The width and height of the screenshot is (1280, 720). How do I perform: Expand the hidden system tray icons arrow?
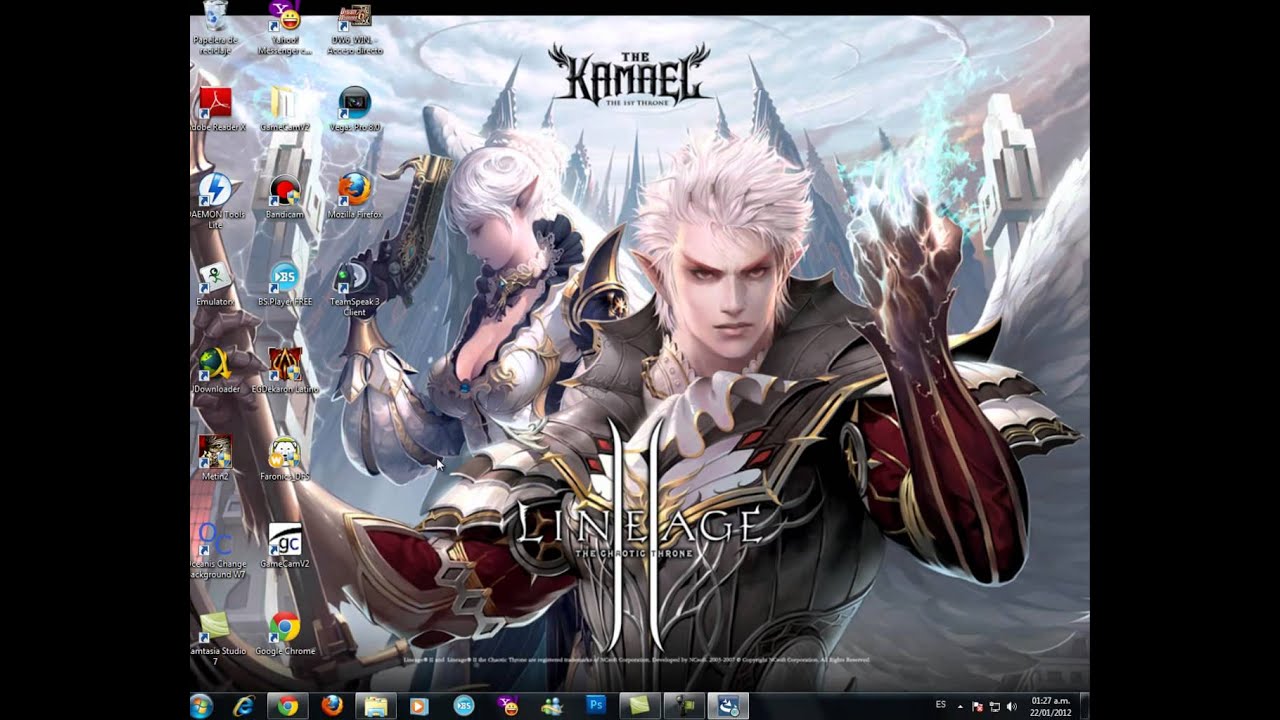[x=960, y=706]
